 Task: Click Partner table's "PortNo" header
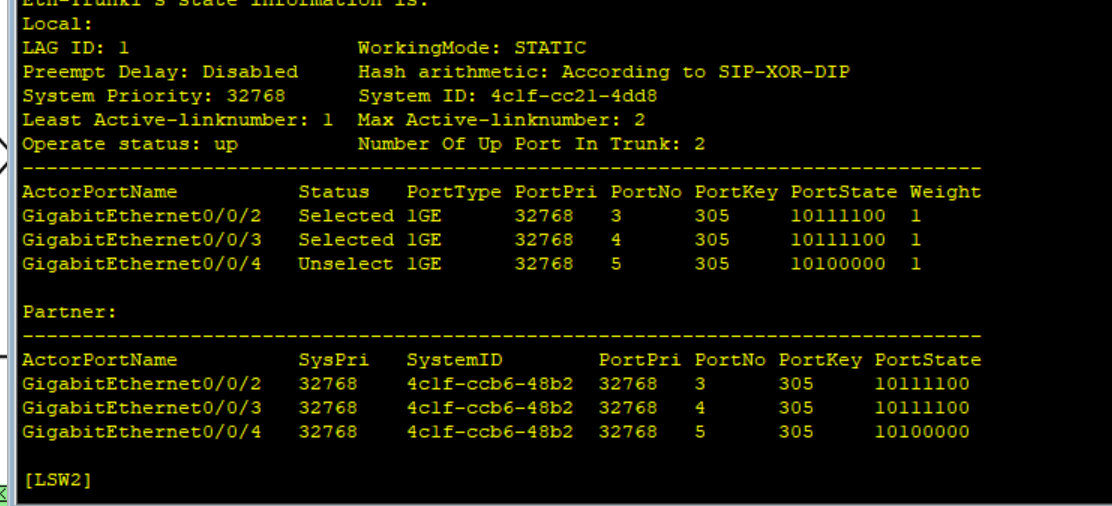pyautogui.click(x=730, y=360)
